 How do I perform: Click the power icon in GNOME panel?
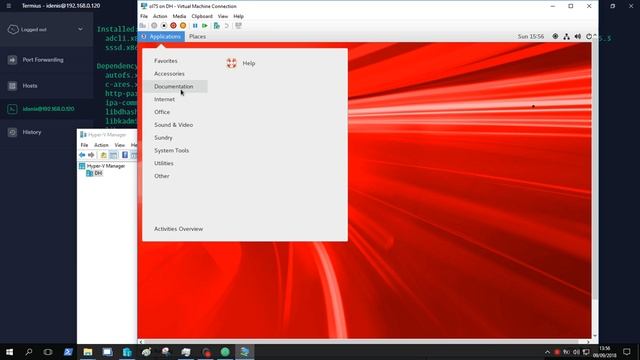[589, 36]
